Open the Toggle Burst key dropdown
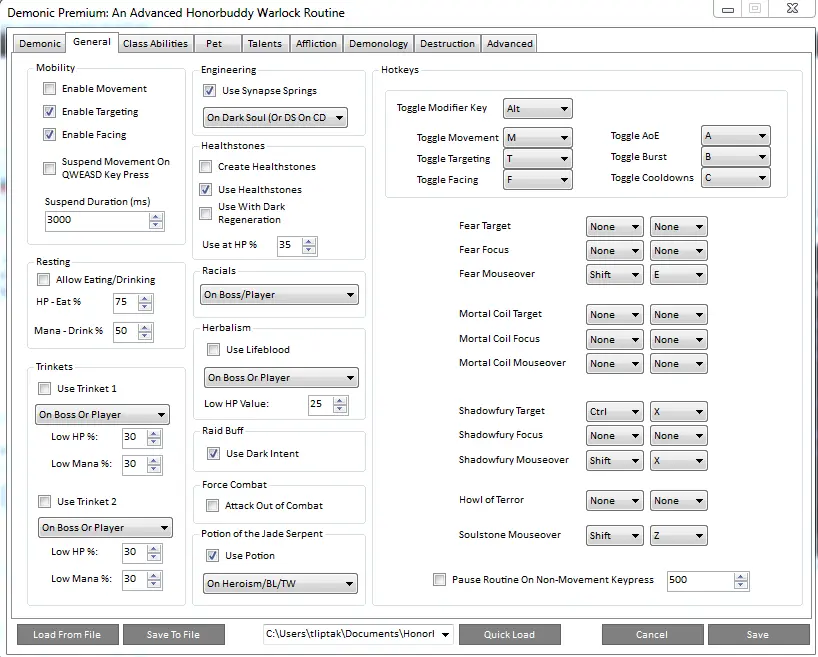818x657 pixels. [736, 157]
